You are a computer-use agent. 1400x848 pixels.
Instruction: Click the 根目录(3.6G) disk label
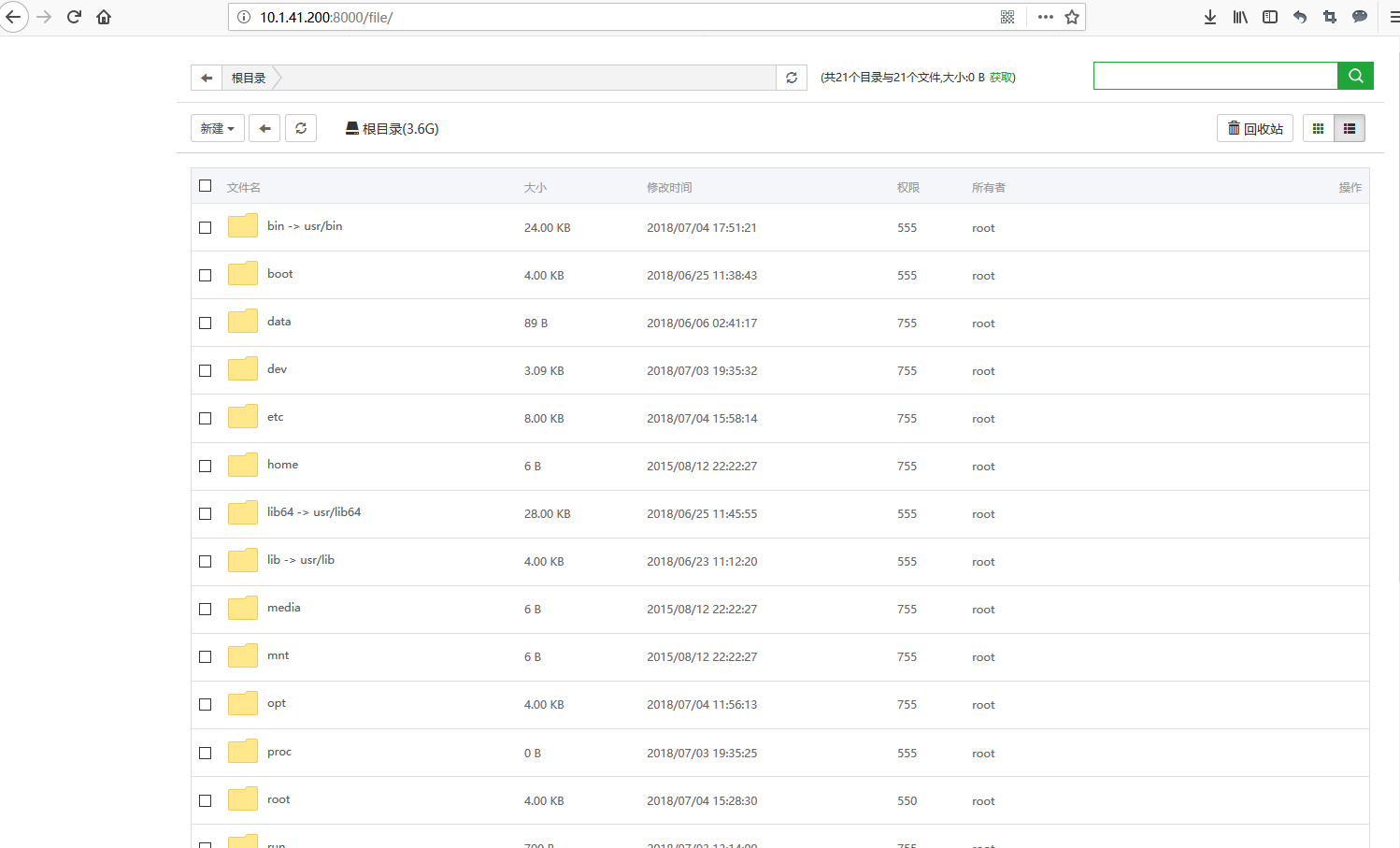coord(392,128)
